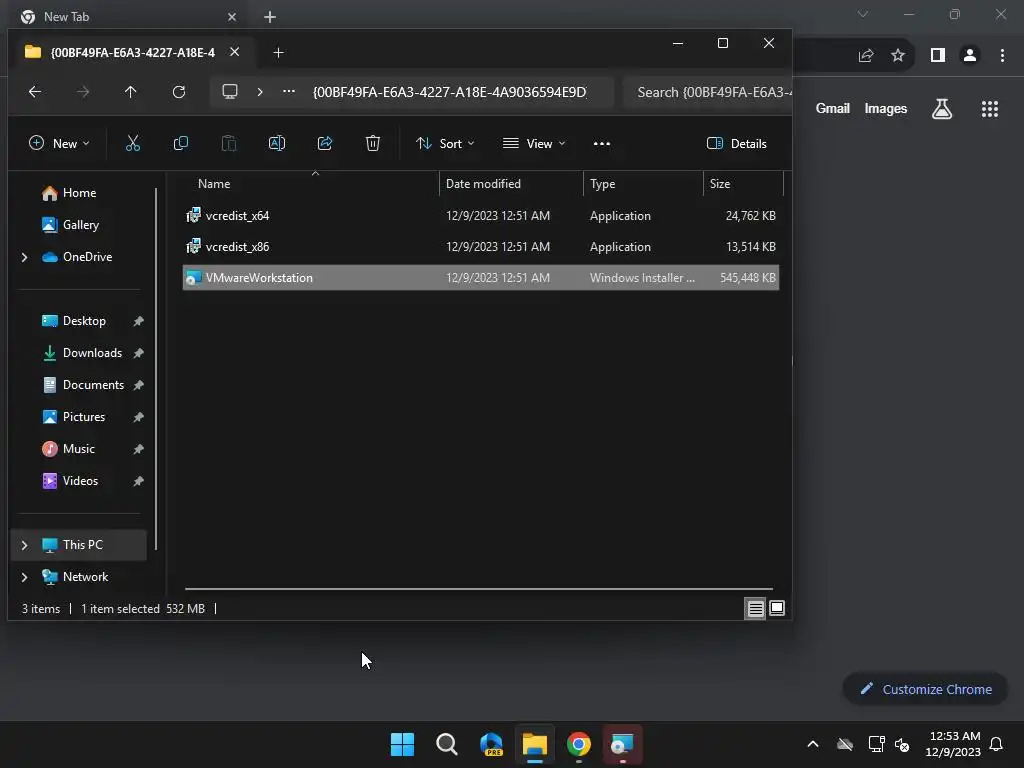This screenshot has height=768, width=1024.
Task: Add a new Explorer tab
Action: click(x=278, y=52)
